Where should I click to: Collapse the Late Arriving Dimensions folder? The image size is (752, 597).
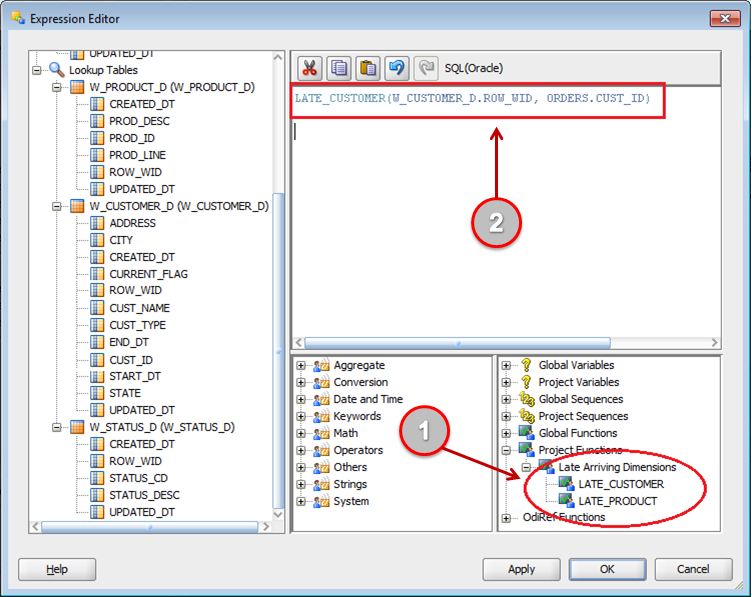[526, 467]
